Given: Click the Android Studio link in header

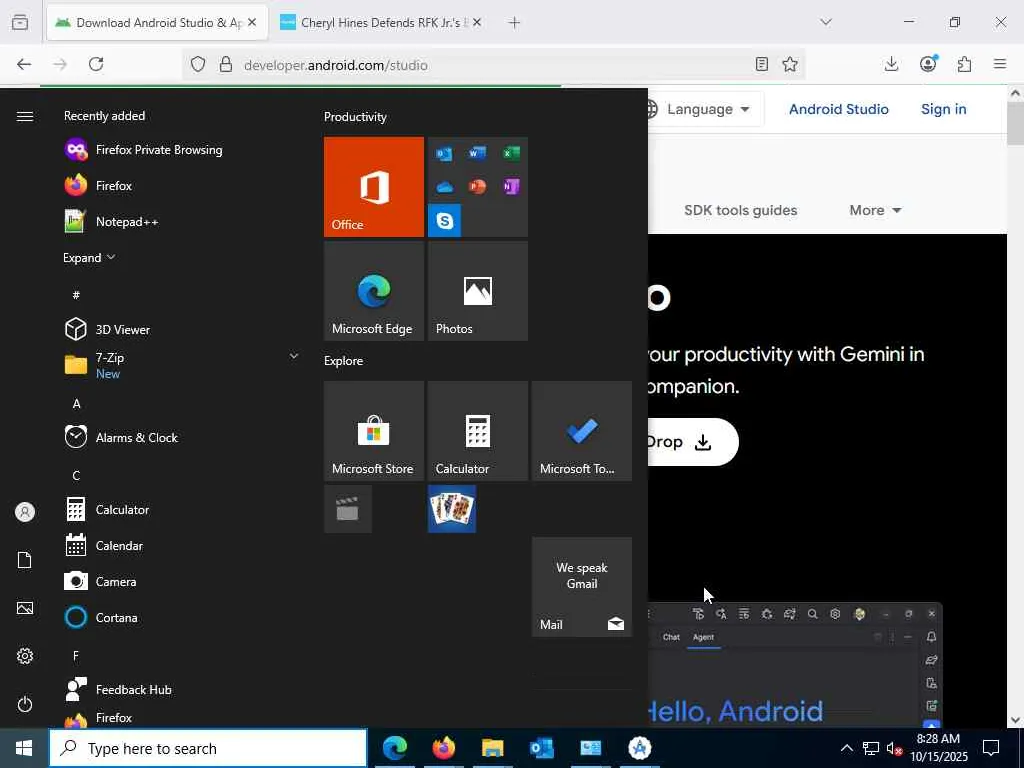Looking at the screenshot, I should 839,109.
